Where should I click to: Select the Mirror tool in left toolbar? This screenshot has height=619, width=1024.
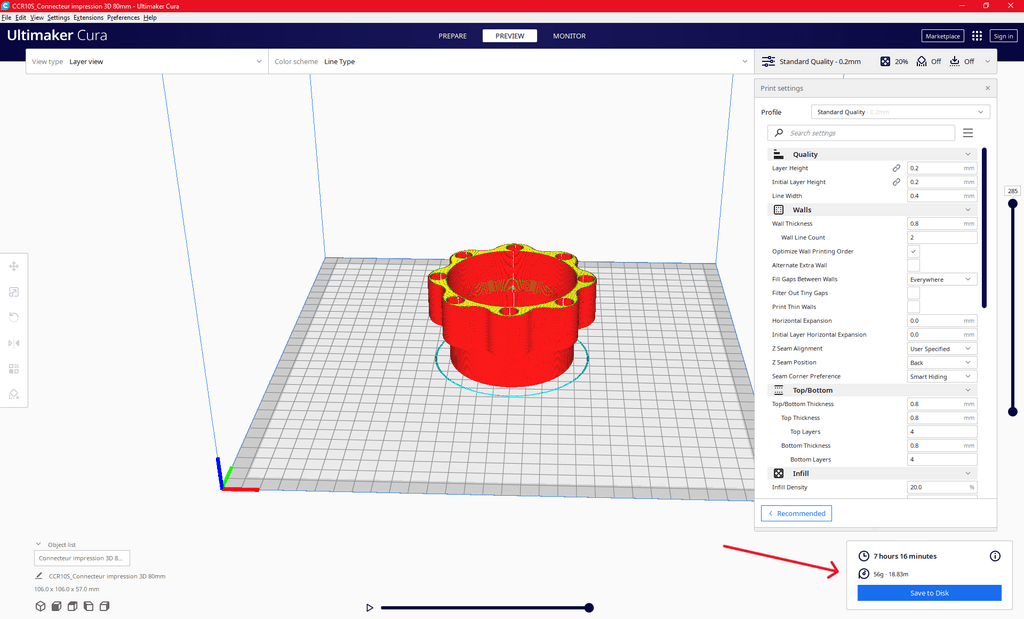[14, 343]
